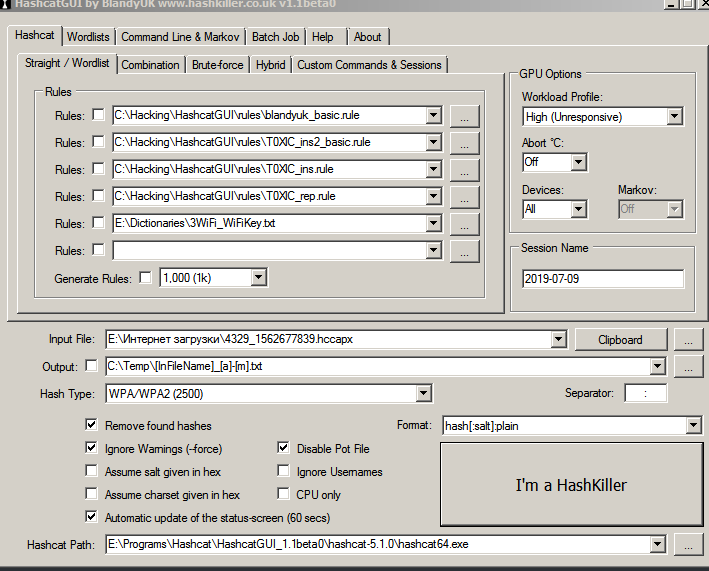
Task: Uncheck the Disable Pot File option
Action: click(285, 449)
